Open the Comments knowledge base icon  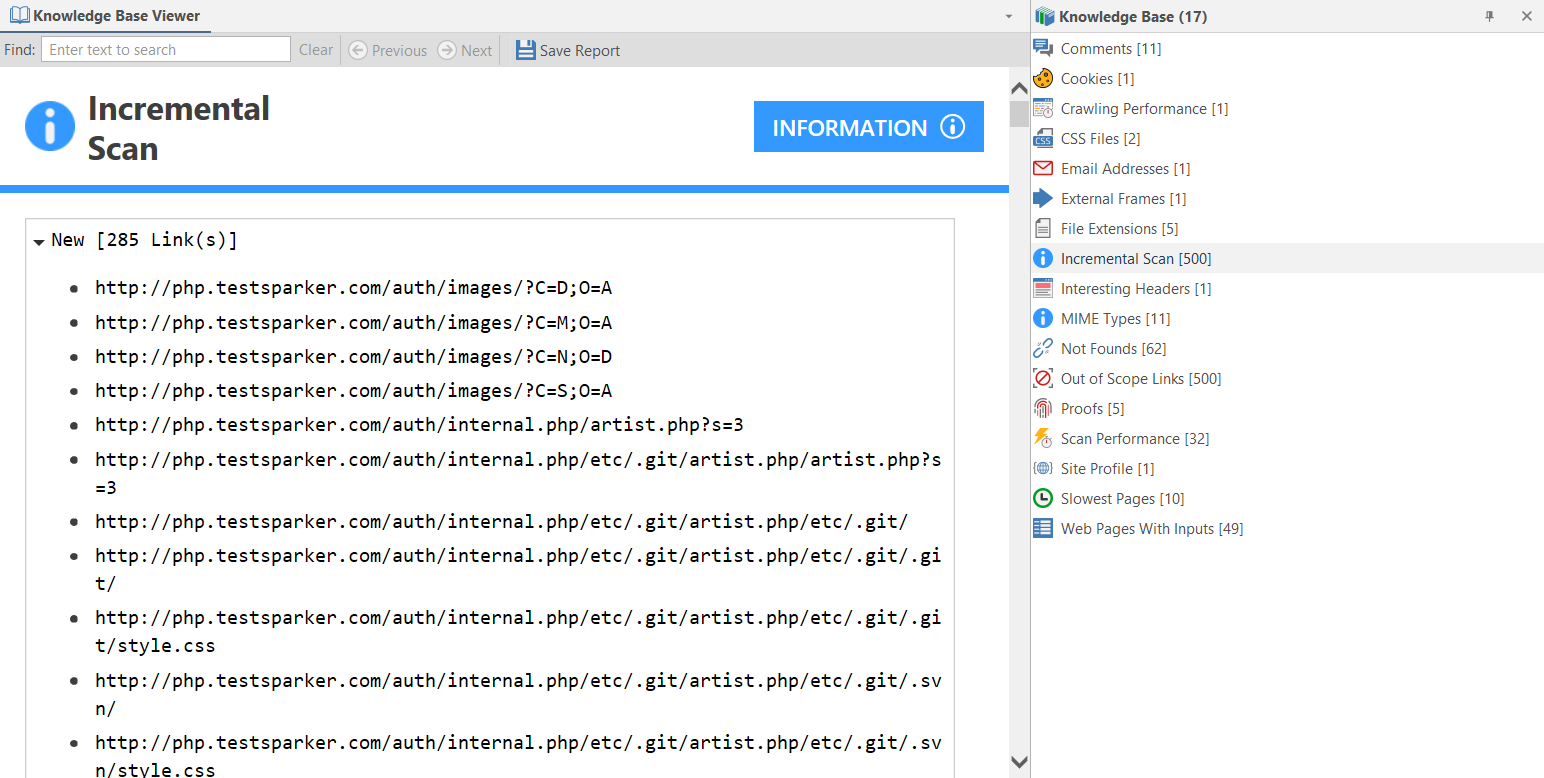click(x=1043, y=47)
